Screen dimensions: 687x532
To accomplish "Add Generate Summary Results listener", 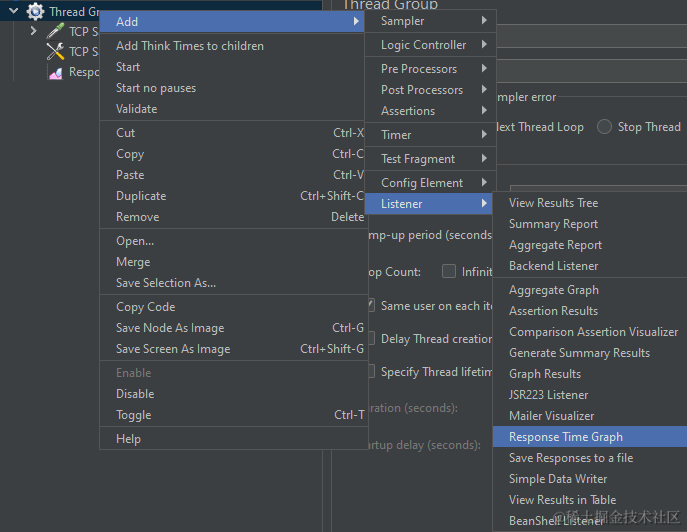I will tap(590, 353).
